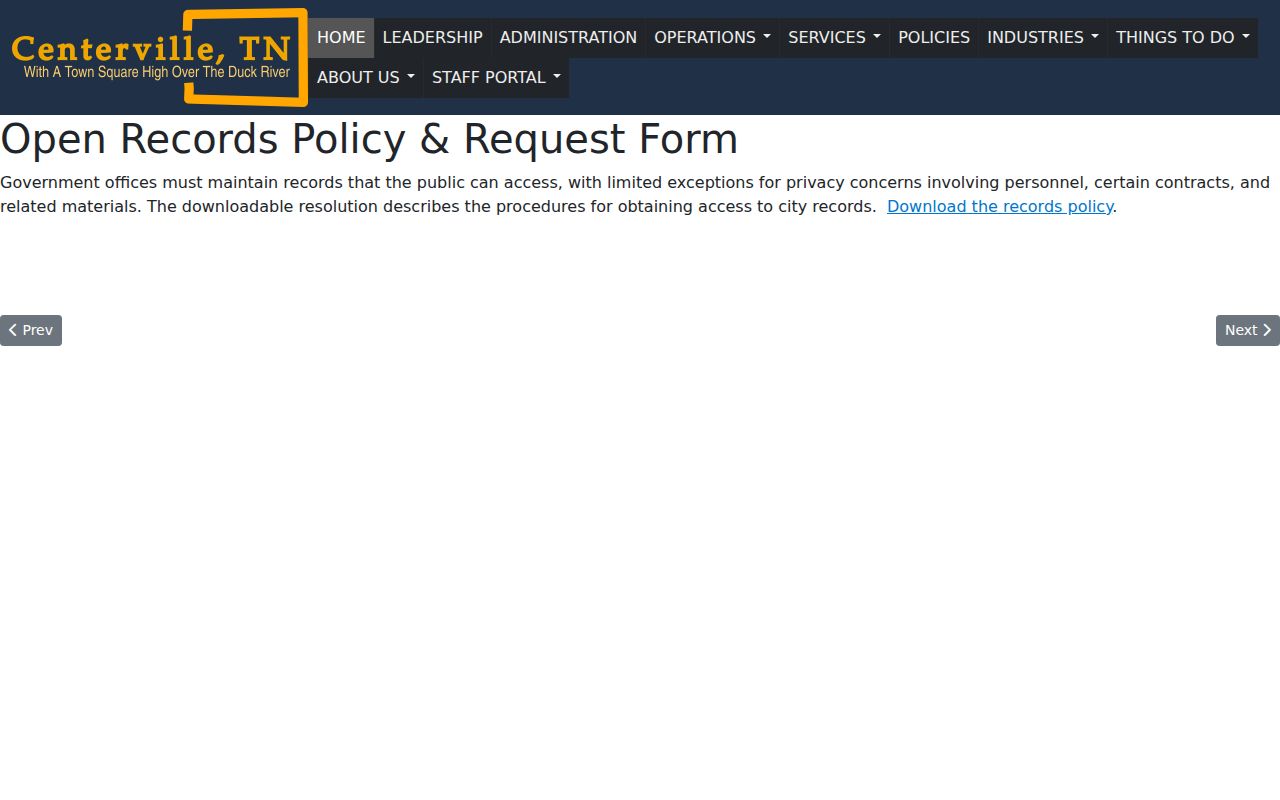Screen dimensions: 1280x800
Task: Go to the HOME menu item
Action: [341, 37]
